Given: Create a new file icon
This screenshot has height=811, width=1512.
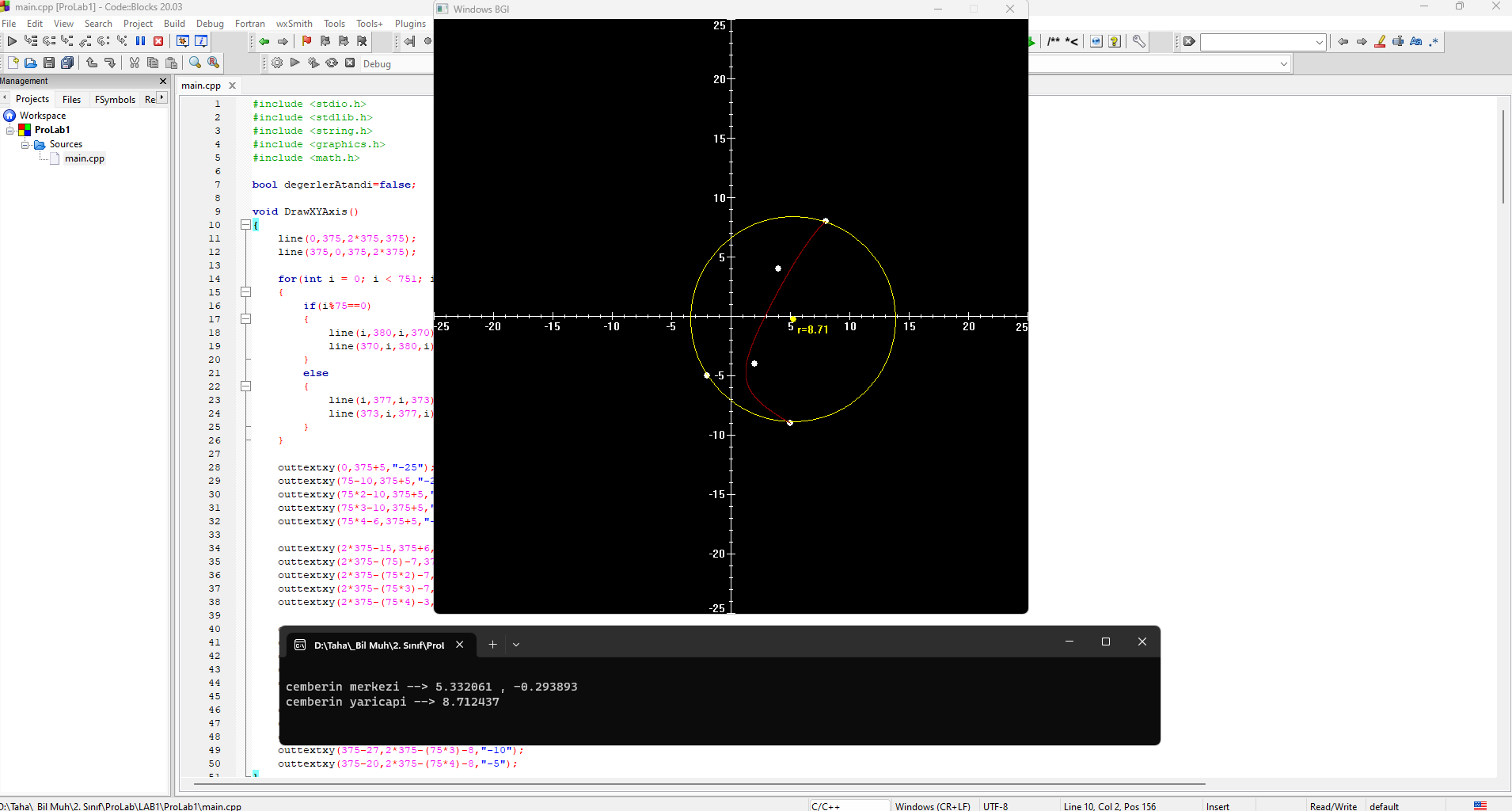Looking at the screenshot, I should (13, 63).
